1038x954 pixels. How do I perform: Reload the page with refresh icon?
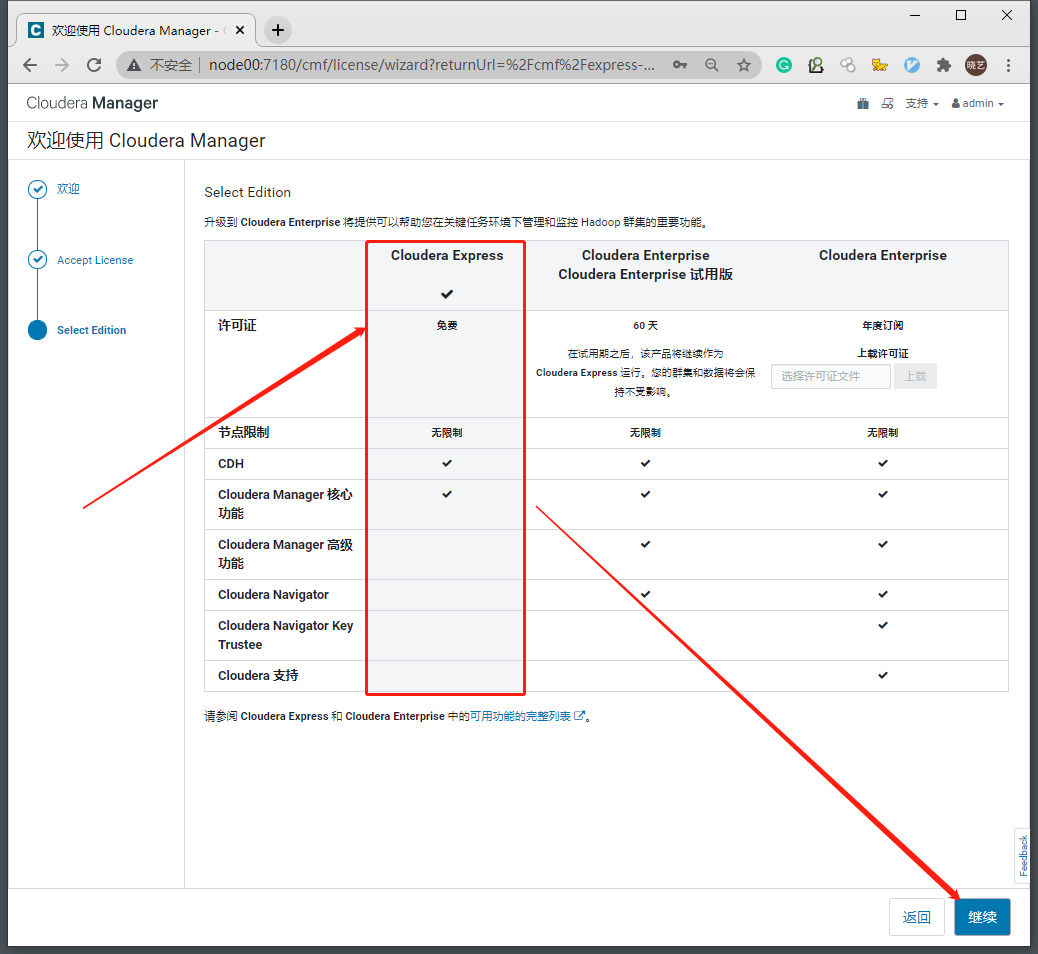click(x=94, y=65)
